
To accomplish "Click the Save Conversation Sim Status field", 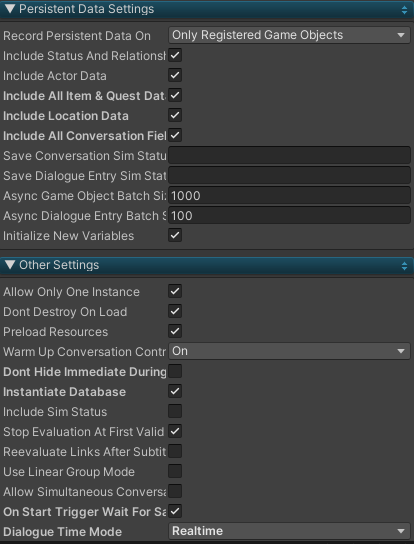I will point(289,155).
